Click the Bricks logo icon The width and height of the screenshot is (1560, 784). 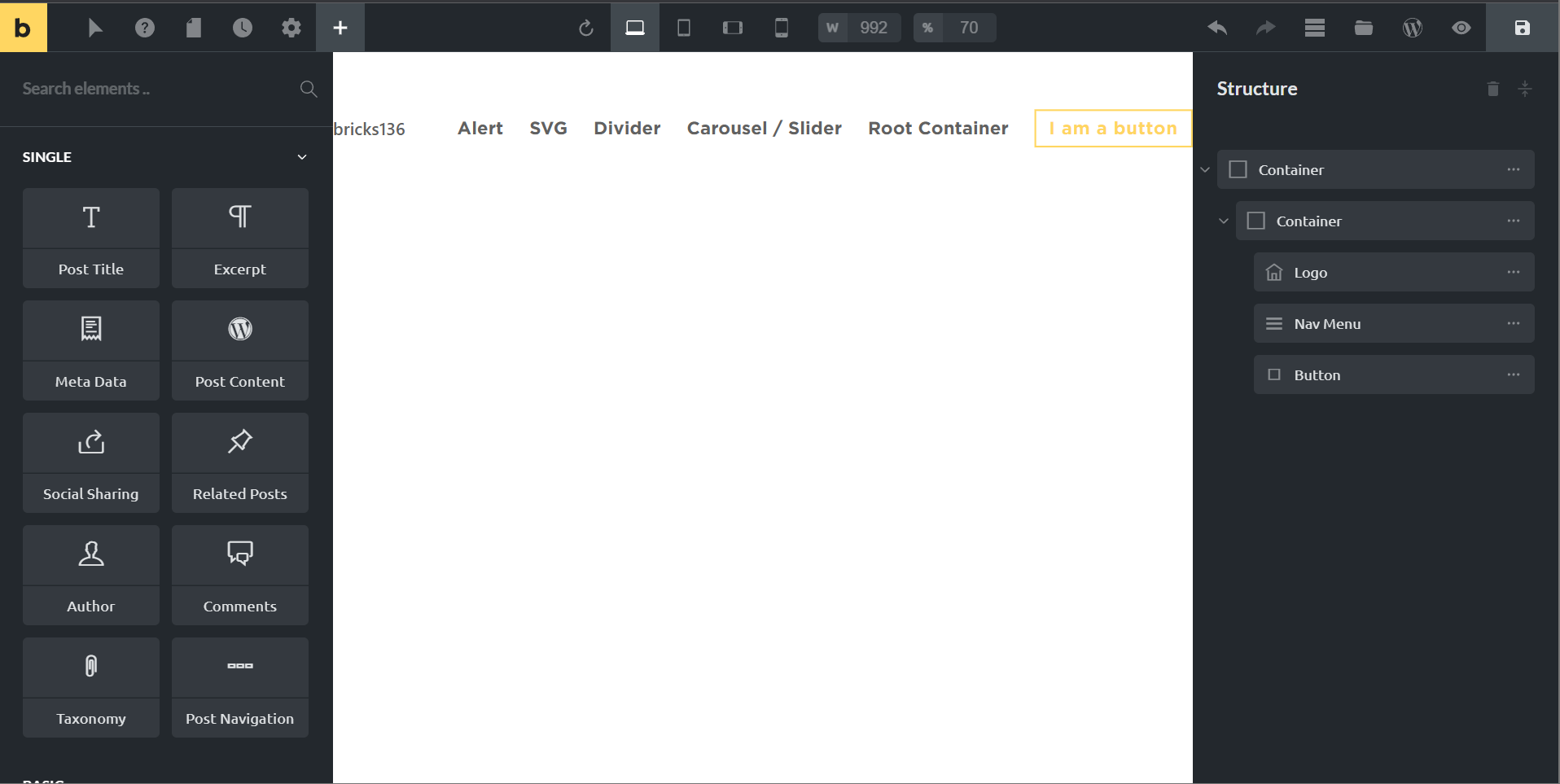coord(24,28)
